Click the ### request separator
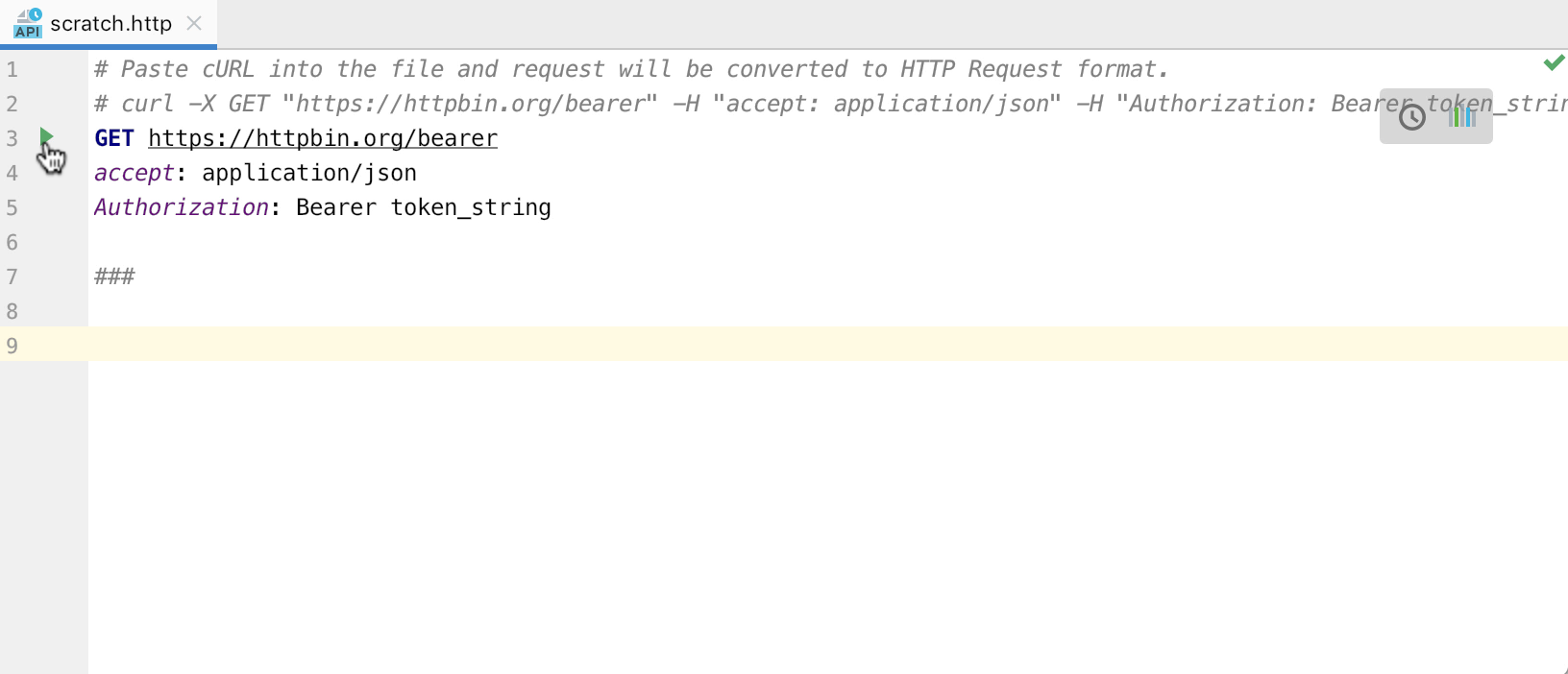The image size is (1568, 674). pyautogui.click(x=114, y=277)
